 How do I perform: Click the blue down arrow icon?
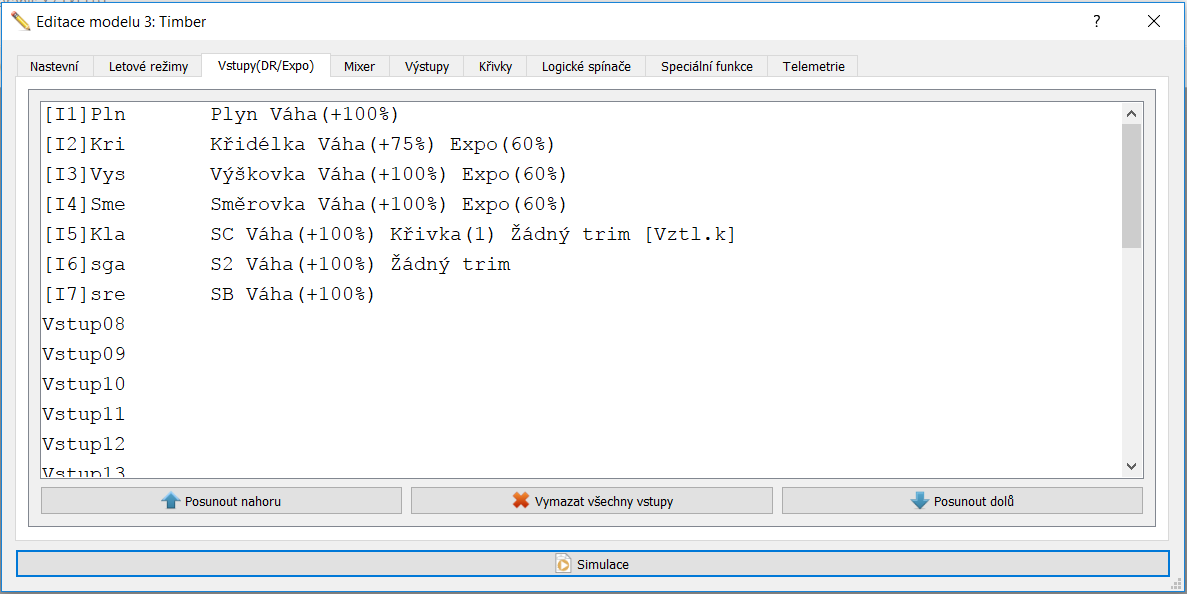919,501
